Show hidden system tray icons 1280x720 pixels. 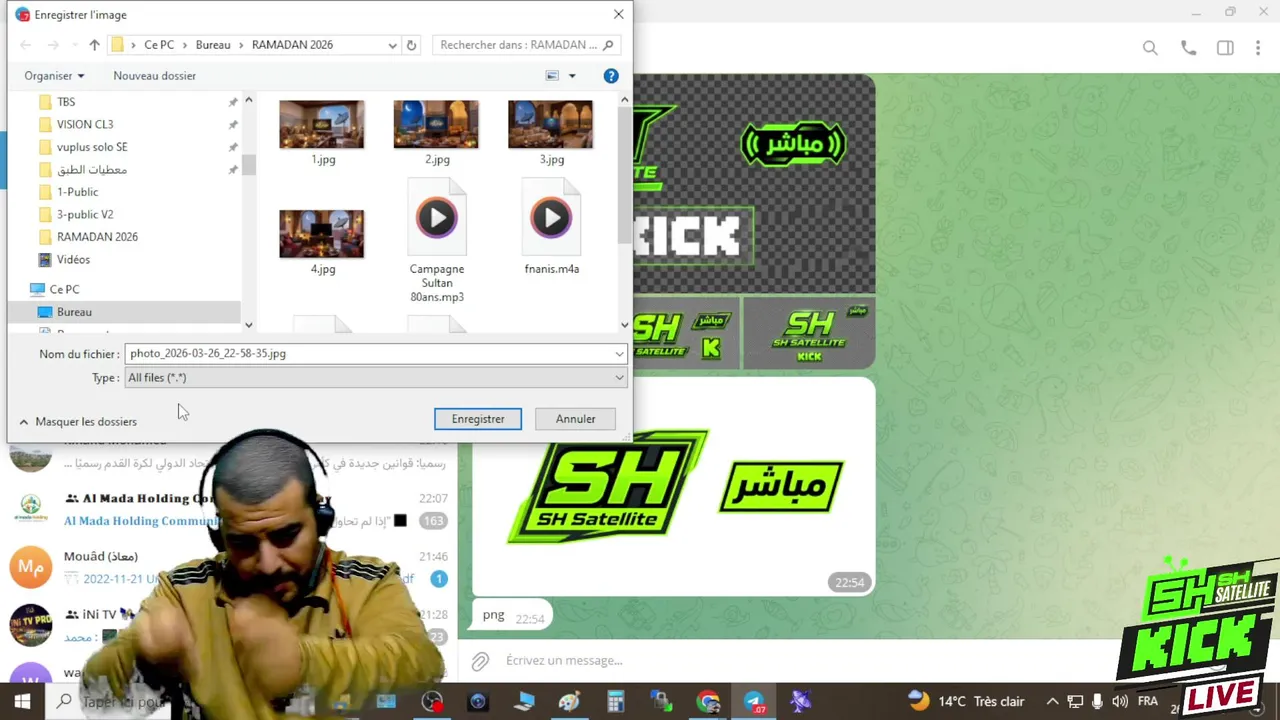pyautogui.click(x=1052, y=702)
